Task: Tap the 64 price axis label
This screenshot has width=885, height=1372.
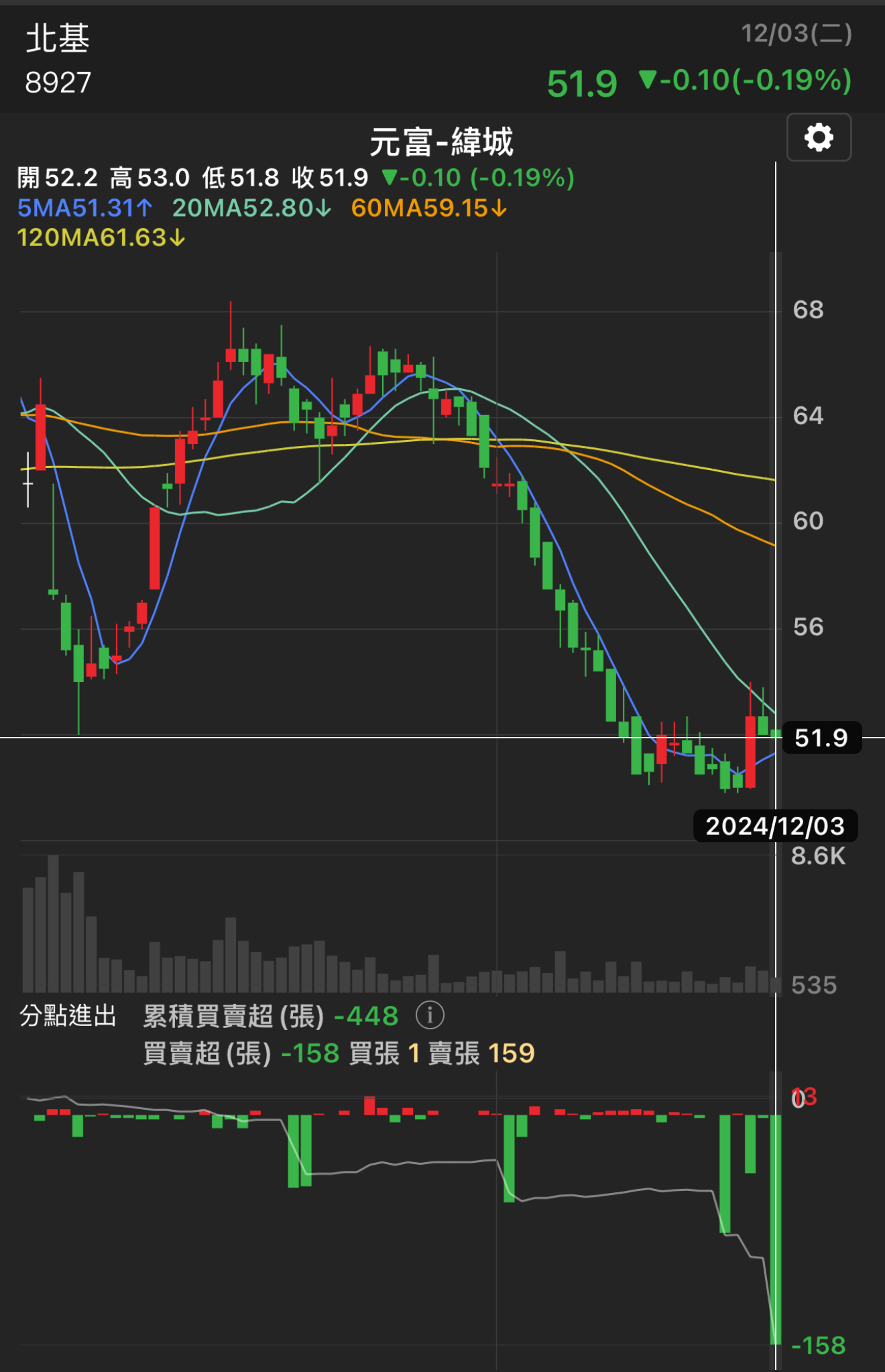Action: coord(808,416)
